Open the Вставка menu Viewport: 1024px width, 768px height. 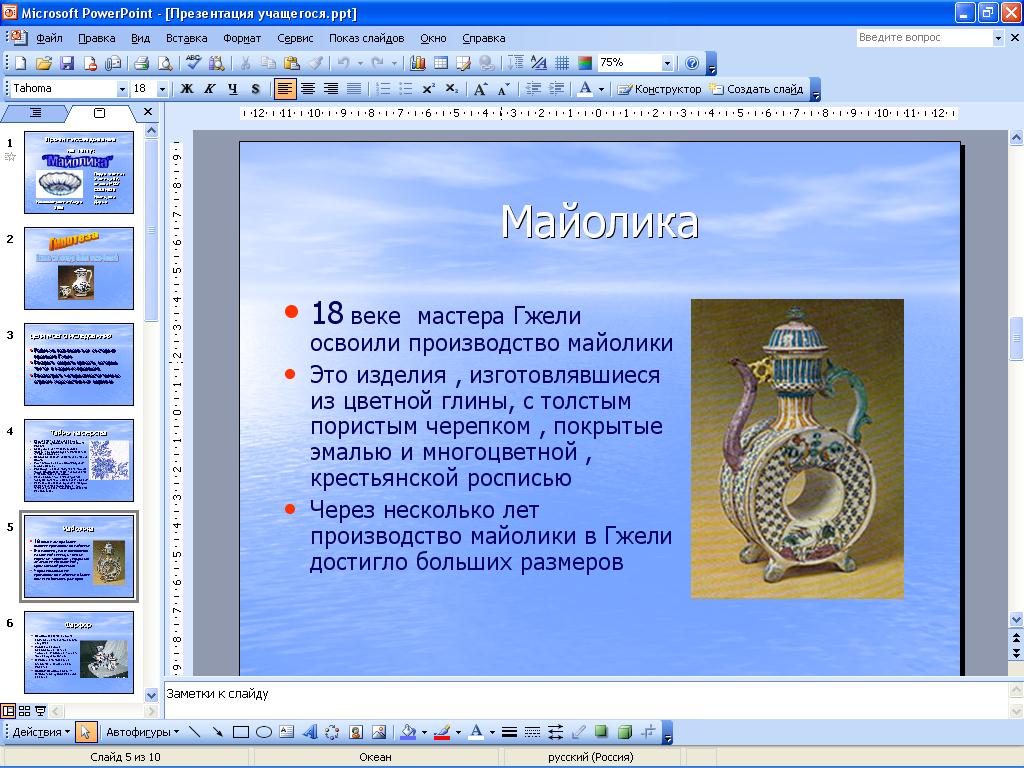tap(187, 38)
